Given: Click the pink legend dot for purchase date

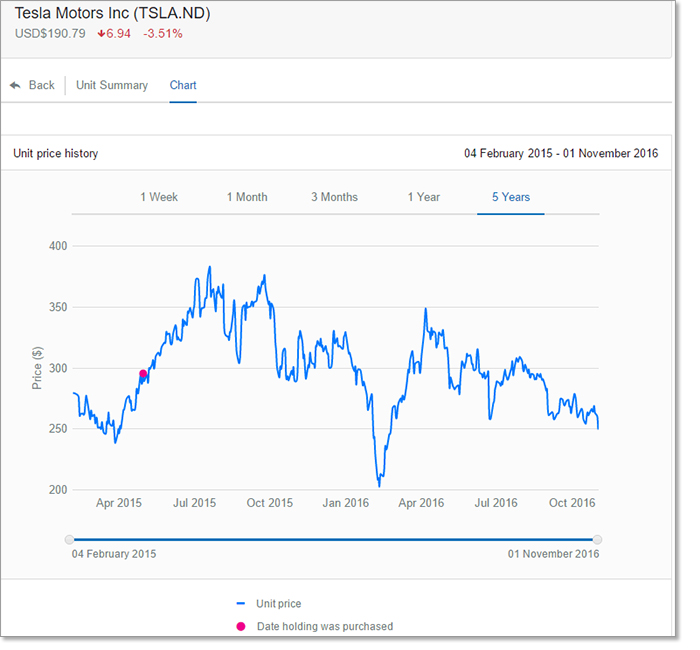Looking at the screenshot, I should [x=241, y=626].
